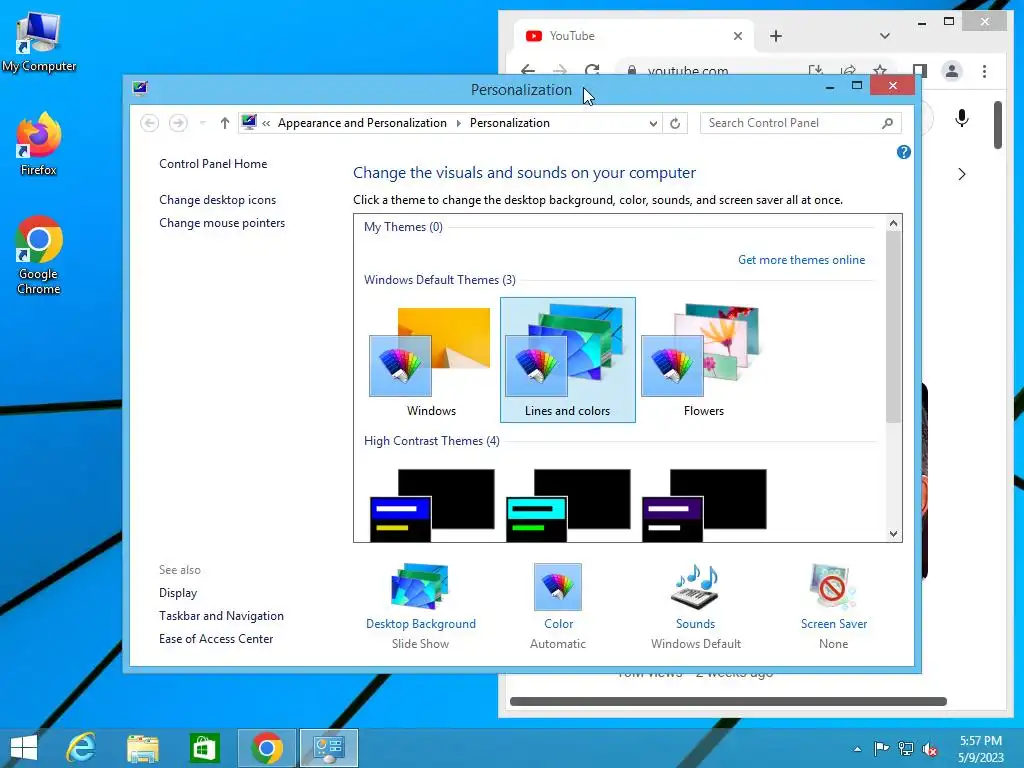
Task: Open Windows Store from taskbar
Action: pos(204,748)
